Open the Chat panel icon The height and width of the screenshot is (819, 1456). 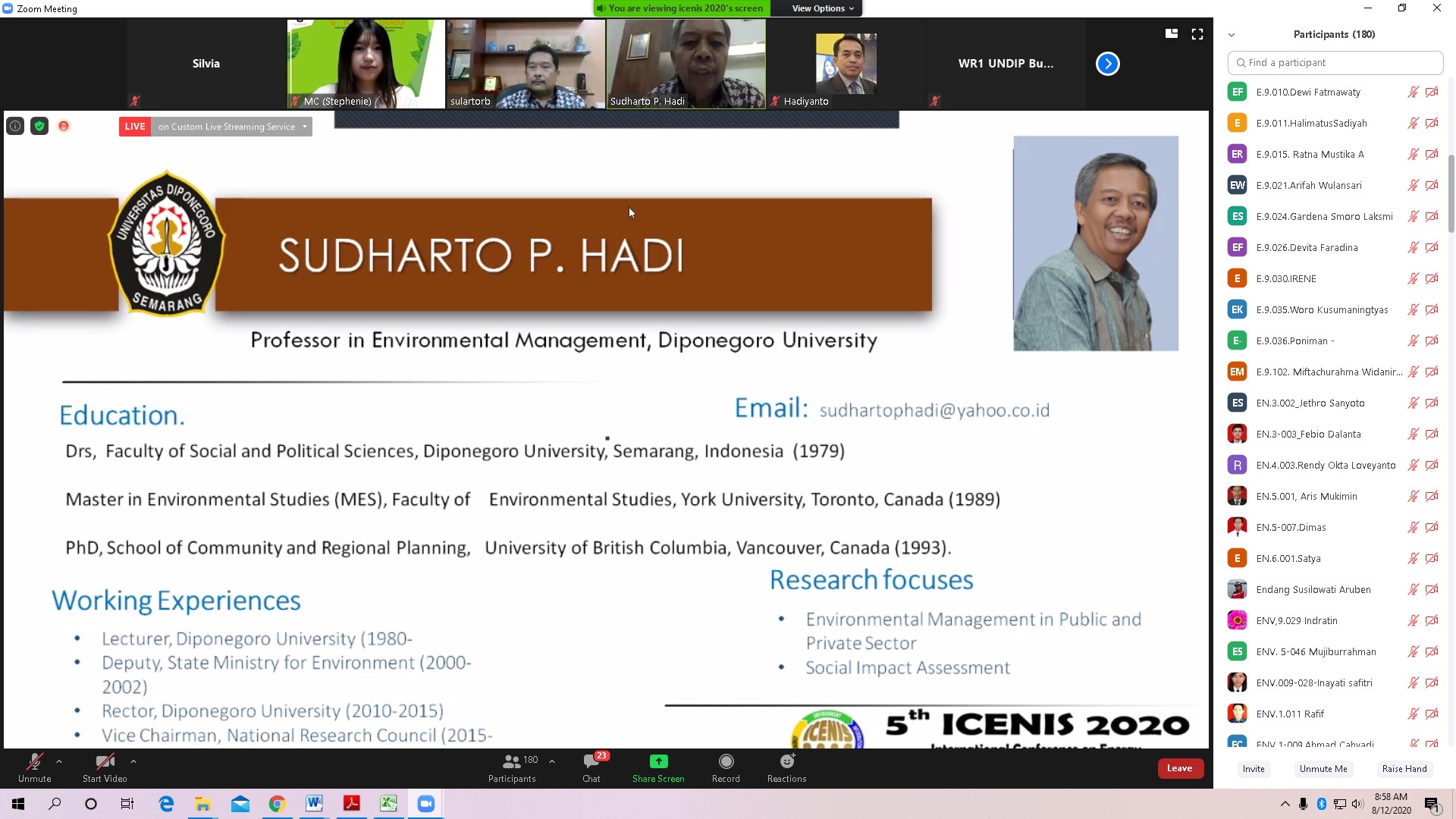(591, 761)
